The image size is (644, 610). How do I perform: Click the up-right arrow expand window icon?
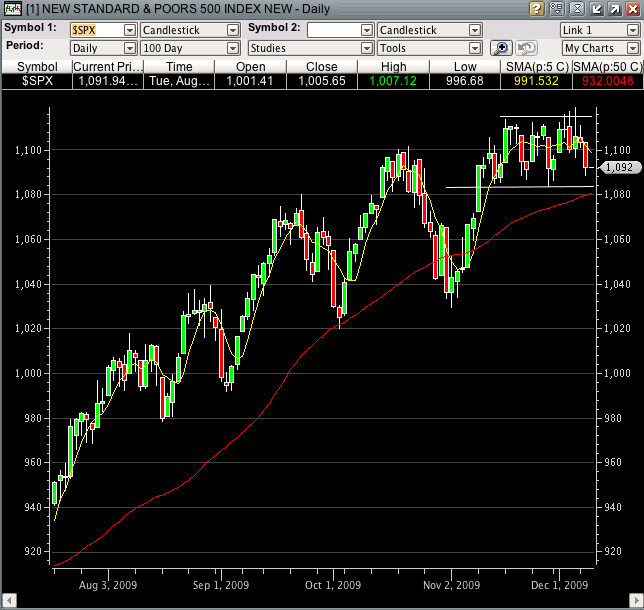(x=614, y=8)
